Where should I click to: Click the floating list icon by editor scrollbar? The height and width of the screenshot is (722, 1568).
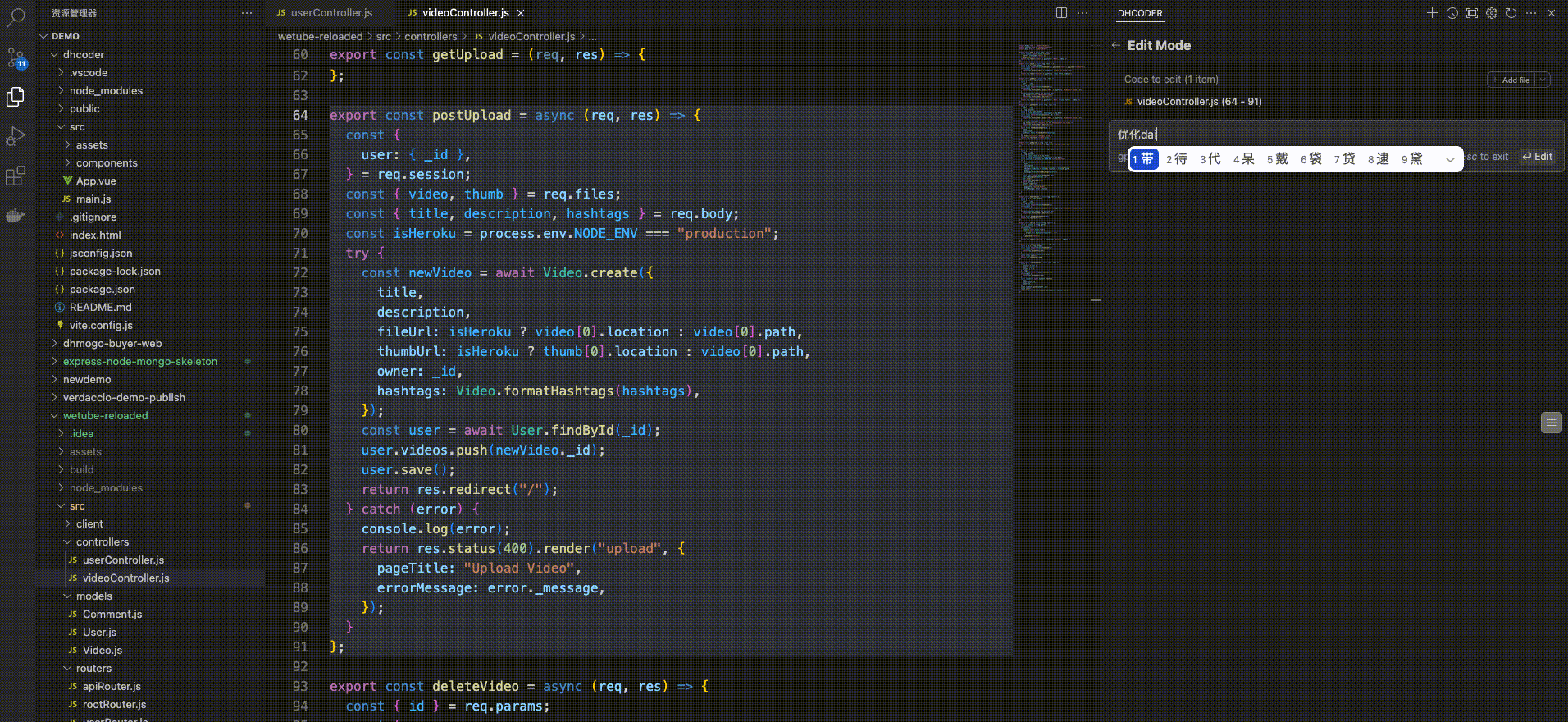point(1551,423)
